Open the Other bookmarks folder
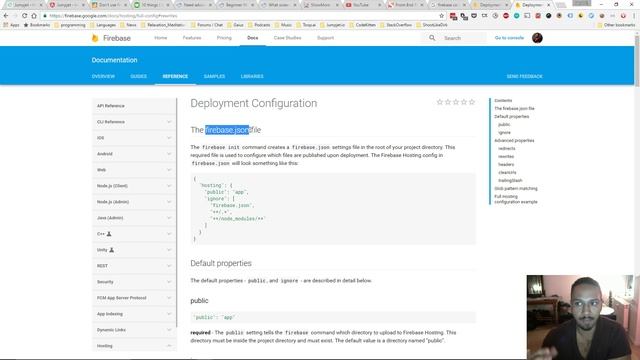This screenshot has width=640, height=360. [x=616, y=25]
